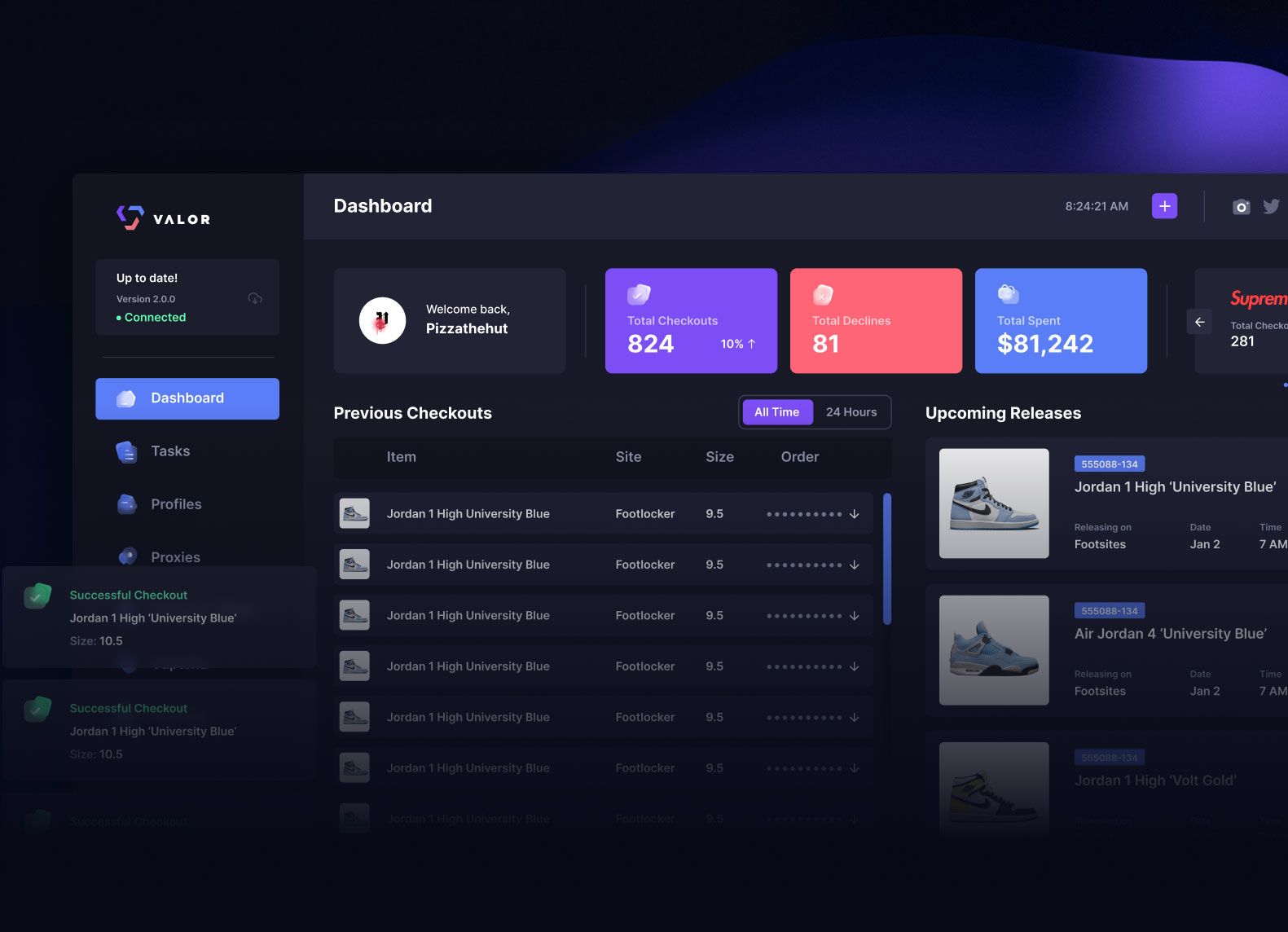Expand the first checkout row order arrow
1288x932 pixels.
pos(854,514)
